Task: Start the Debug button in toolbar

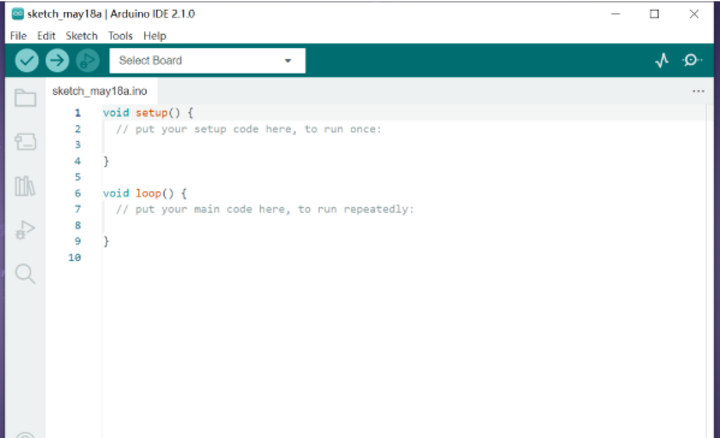Action: point(87,60)
